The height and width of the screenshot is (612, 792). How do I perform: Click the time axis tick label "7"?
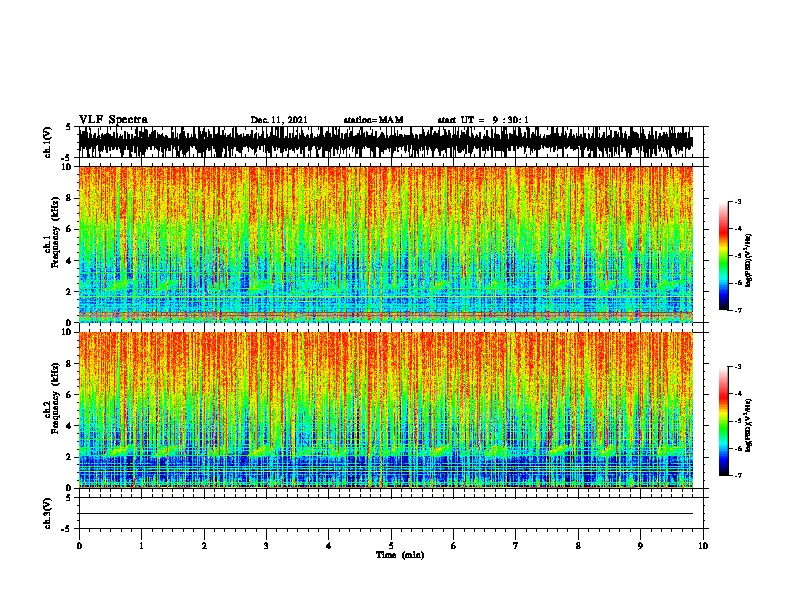tap(516, 546)
